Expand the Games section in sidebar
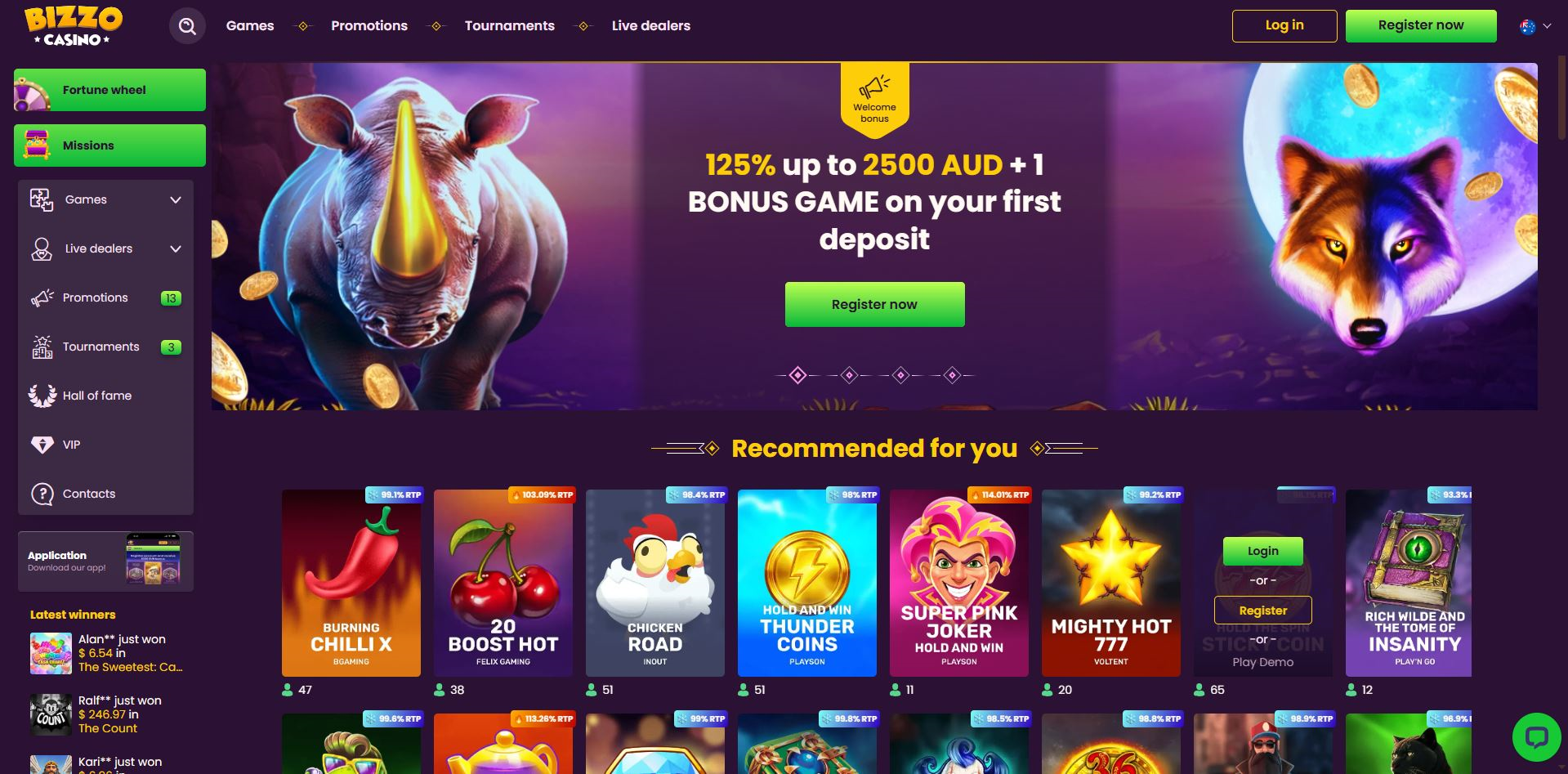The image size is (1568, 774). pos(105,199)
